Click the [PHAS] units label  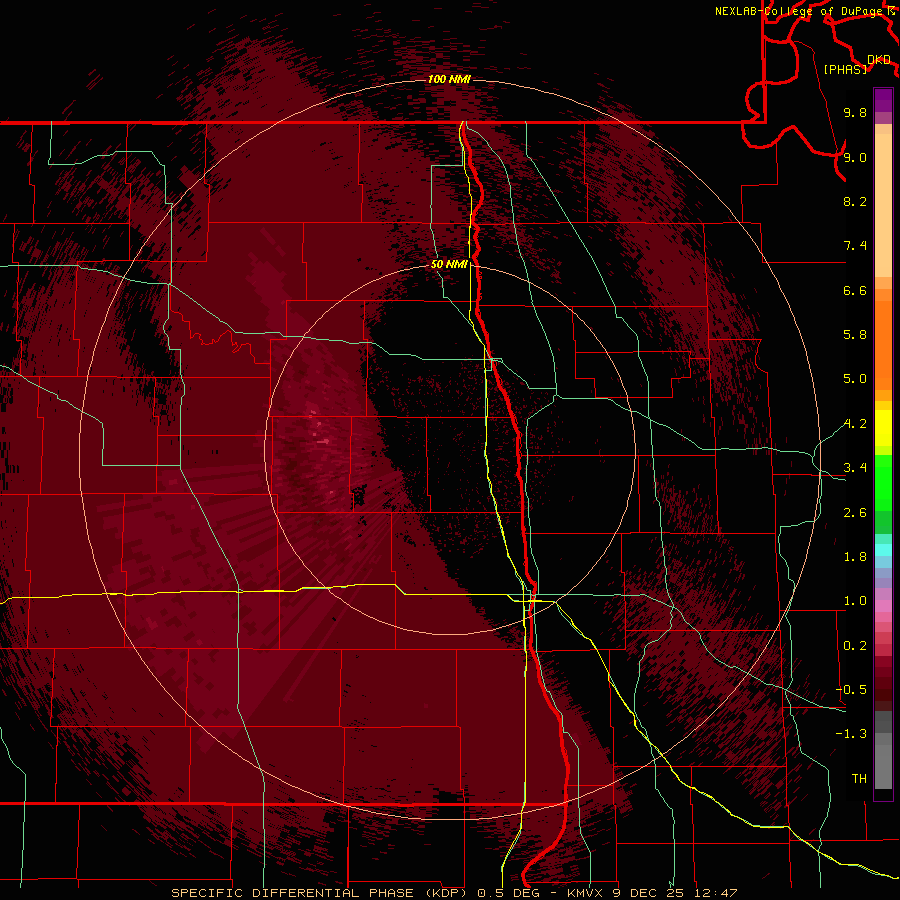[845, 70]
